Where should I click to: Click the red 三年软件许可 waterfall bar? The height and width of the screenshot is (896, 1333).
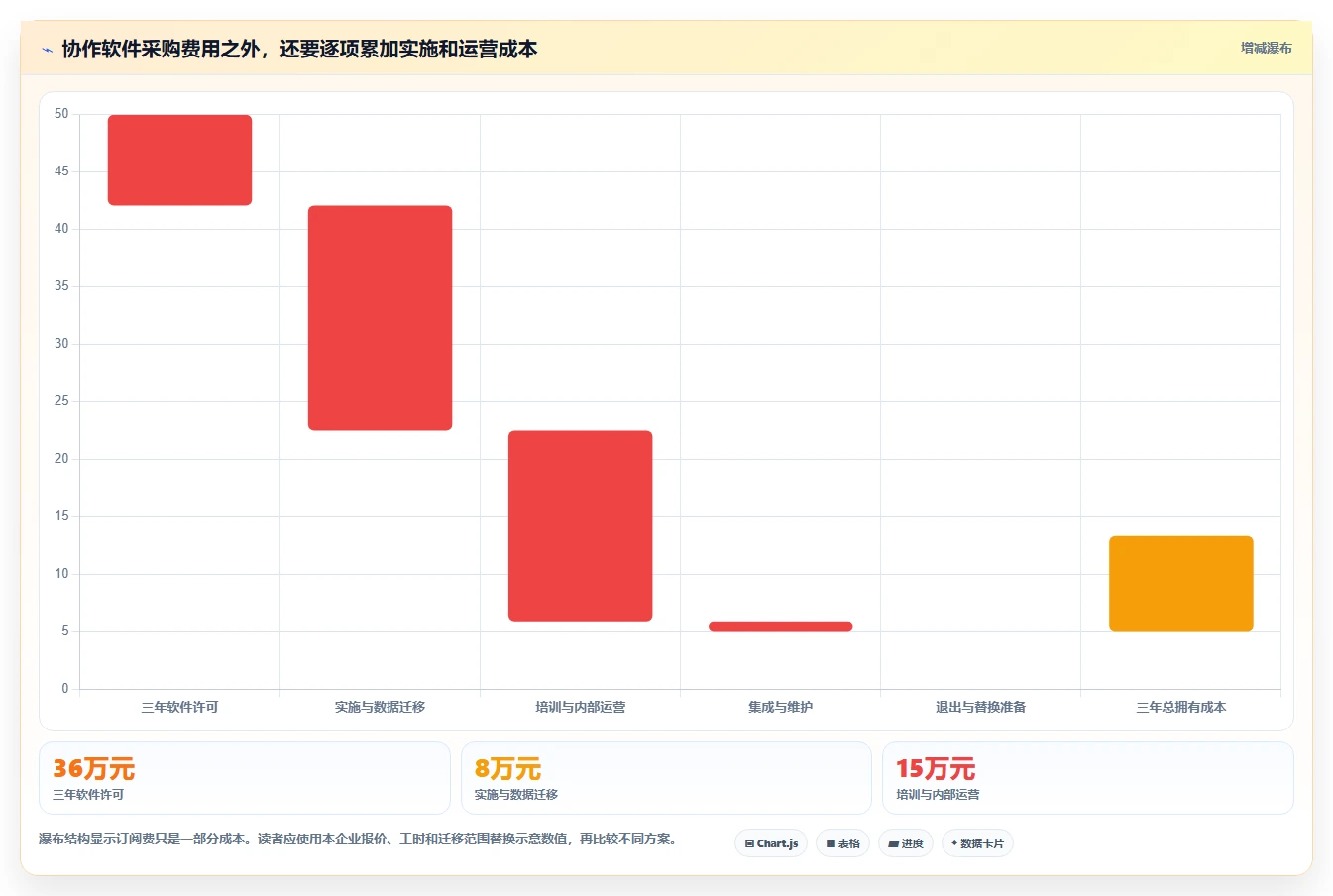(179, 161)
